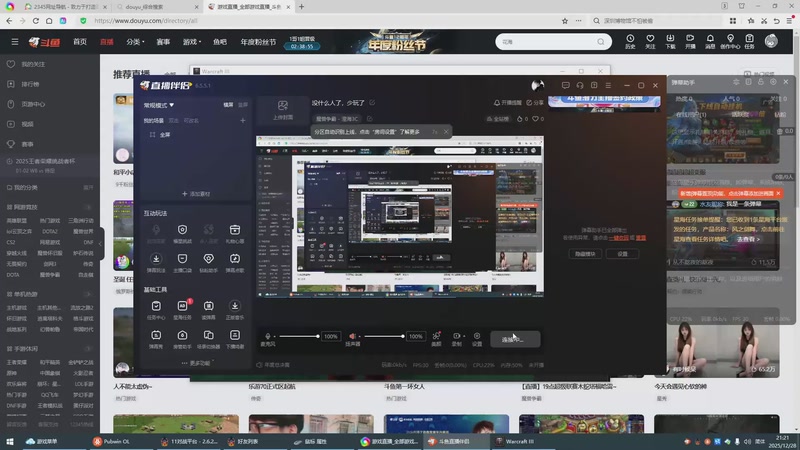Open message icon in 直播伴侣 title bar
Image resolution: width=800 pixels, height=450 pixels.
[565, 85]
